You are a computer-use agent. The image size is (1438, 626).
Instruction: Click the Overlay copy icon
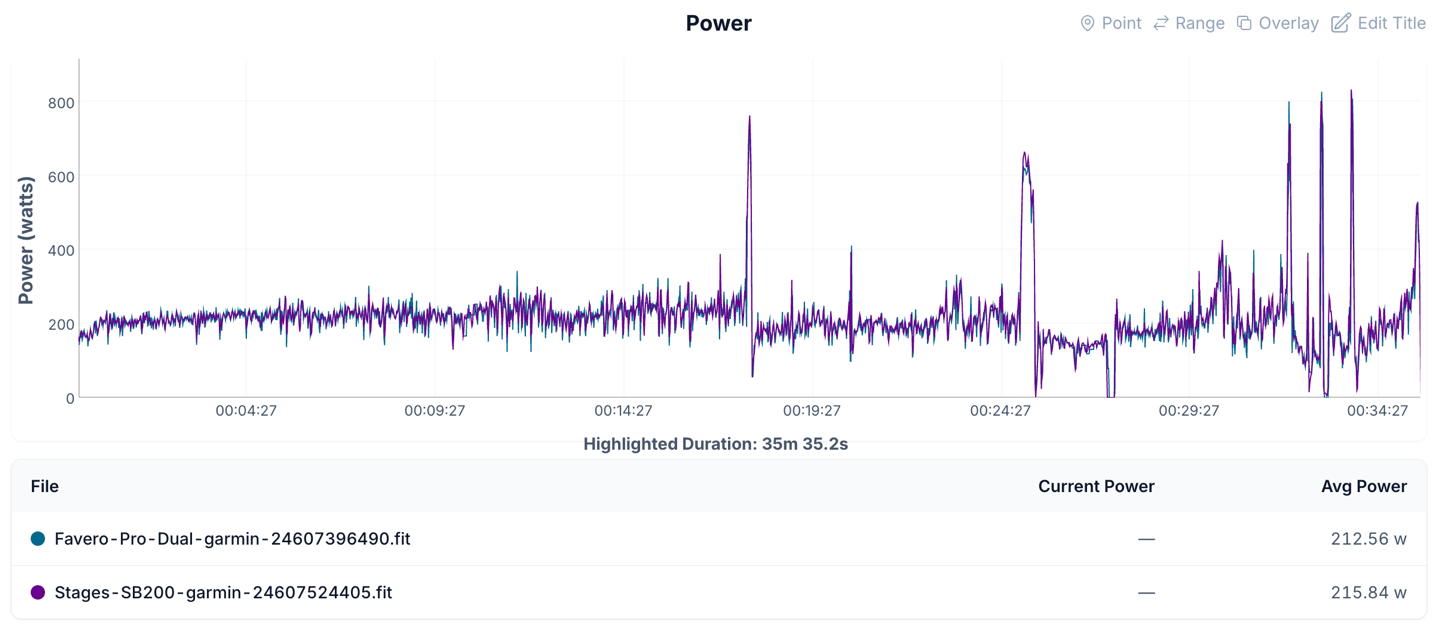[x=1244, y=23]
